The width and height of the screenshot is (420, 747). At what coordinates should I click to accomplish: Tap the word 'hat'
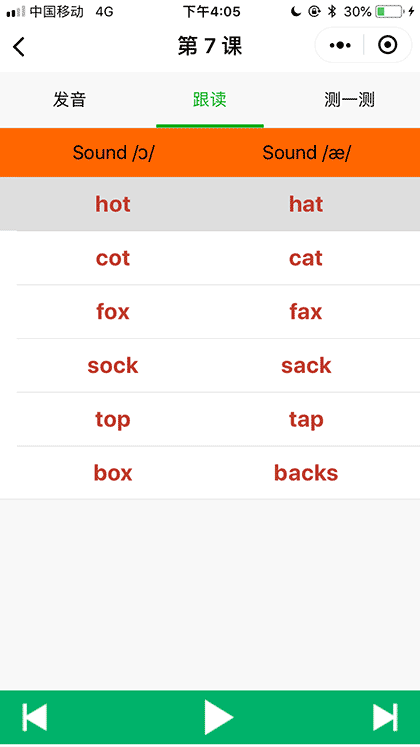tap(306, 204)
